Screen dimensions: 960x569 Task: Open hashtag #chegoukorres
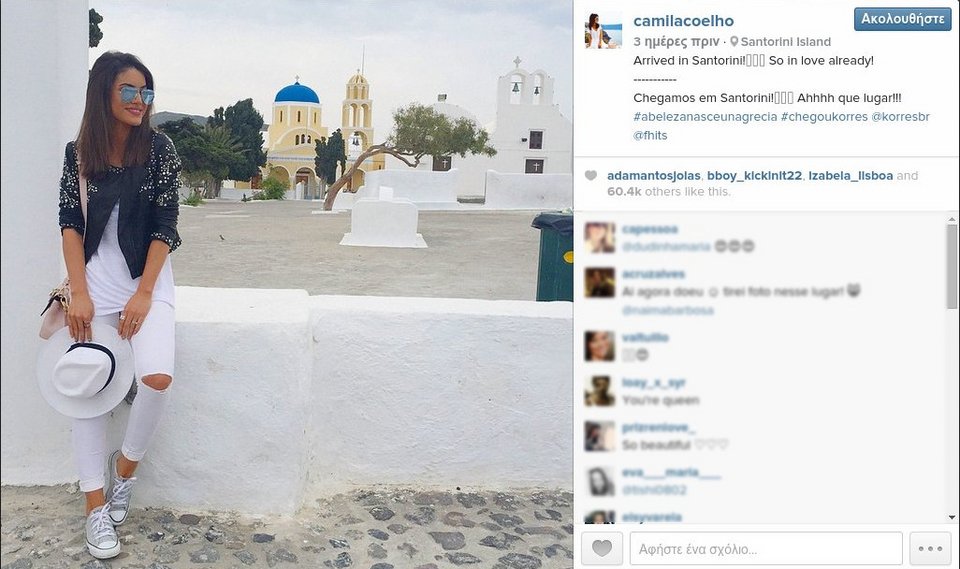(x=824, y=116)
